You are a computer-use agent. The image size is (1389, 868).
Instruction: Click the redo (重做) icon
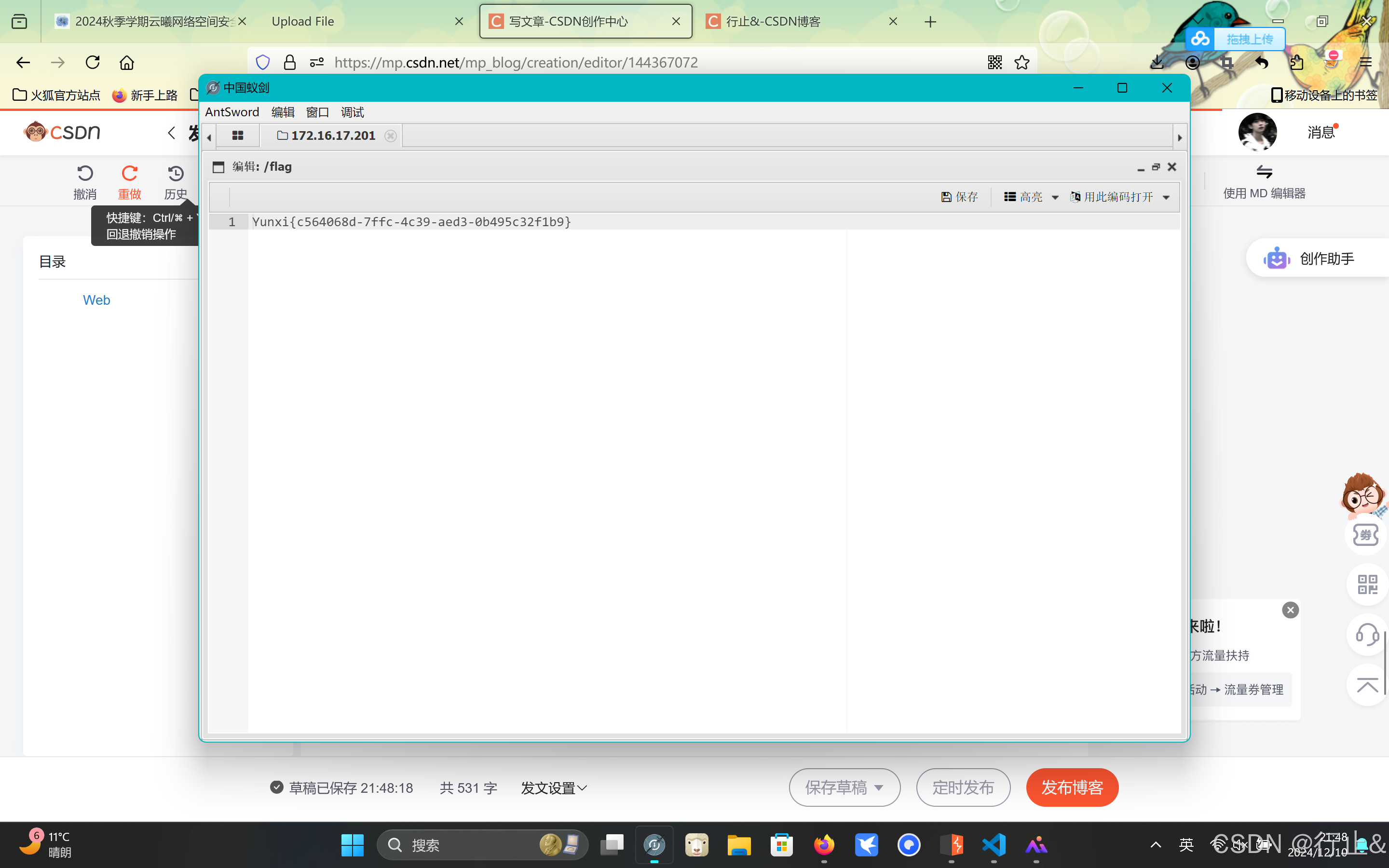click(x=130, y=174)
